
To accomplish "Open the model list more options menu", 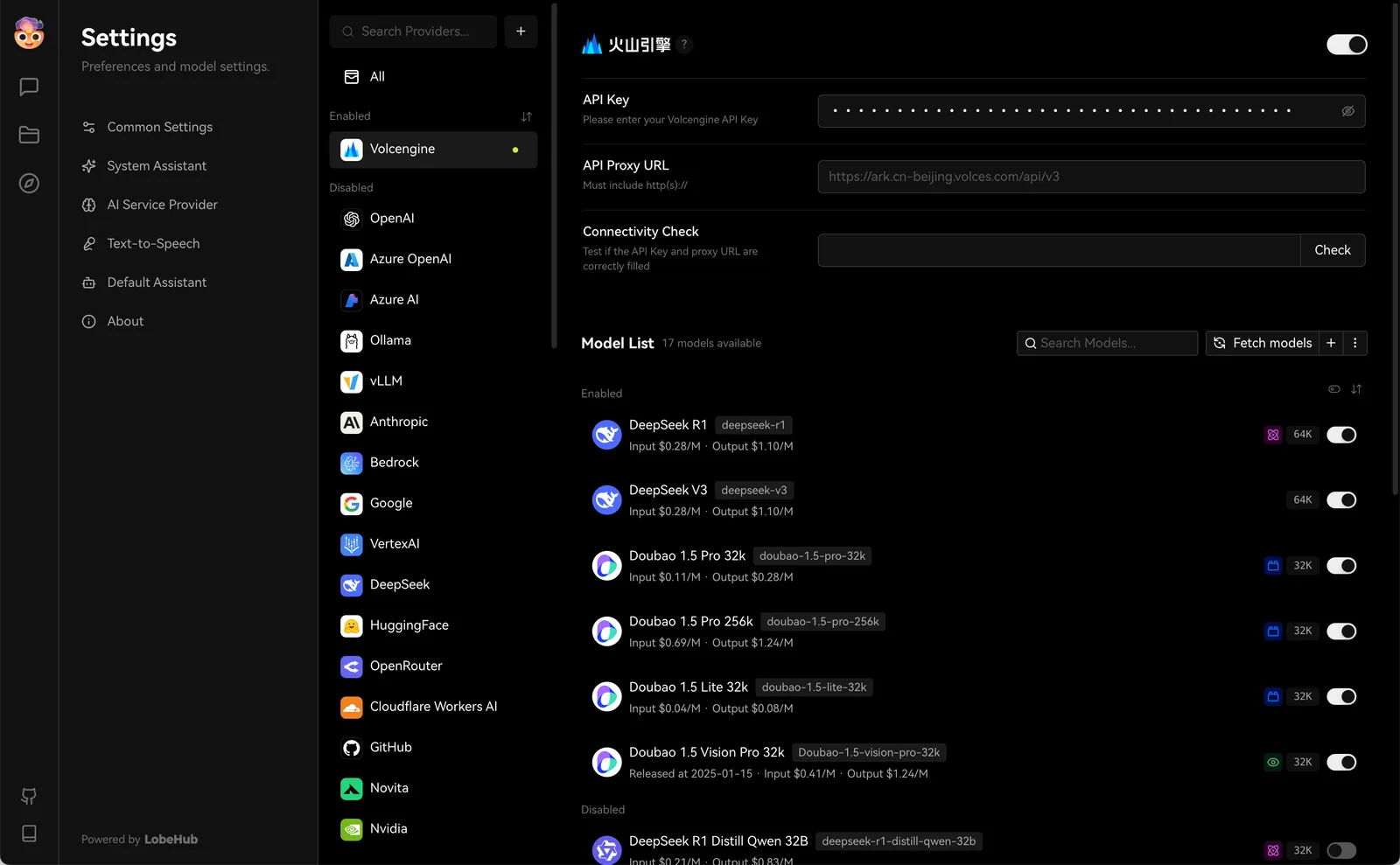I will (1354, 343).
